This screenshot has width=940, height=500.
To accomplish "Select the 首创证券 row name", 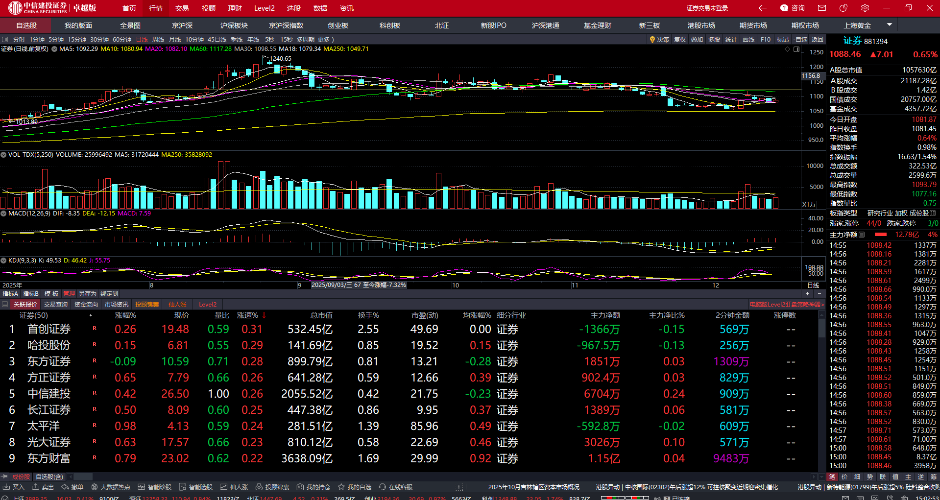I will [49, 329].
